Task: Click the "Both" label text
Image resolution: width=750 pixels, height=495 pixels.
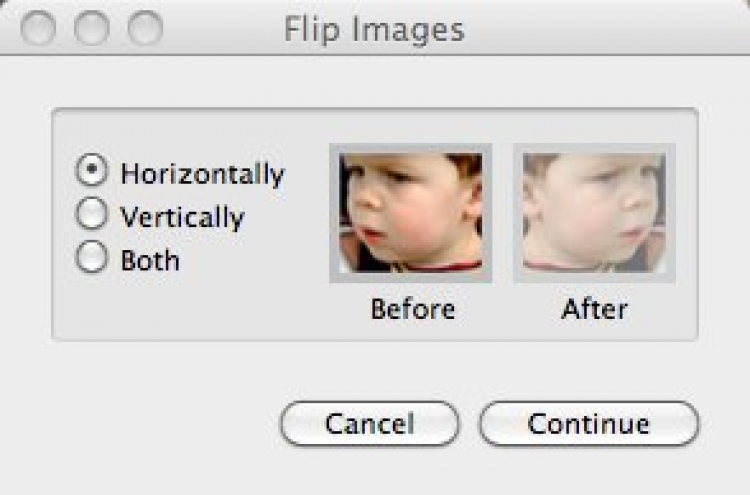Action: point(150,260)
